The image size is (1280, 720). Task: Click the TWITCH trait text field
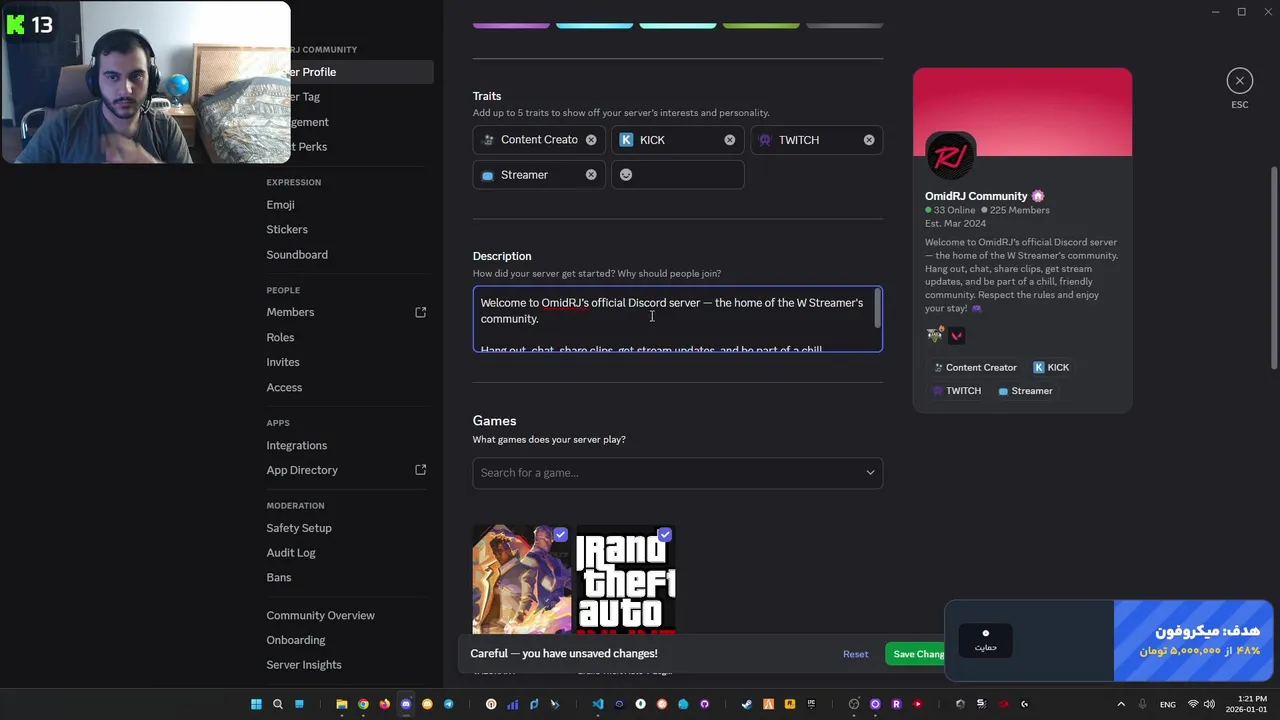[817, 140]
